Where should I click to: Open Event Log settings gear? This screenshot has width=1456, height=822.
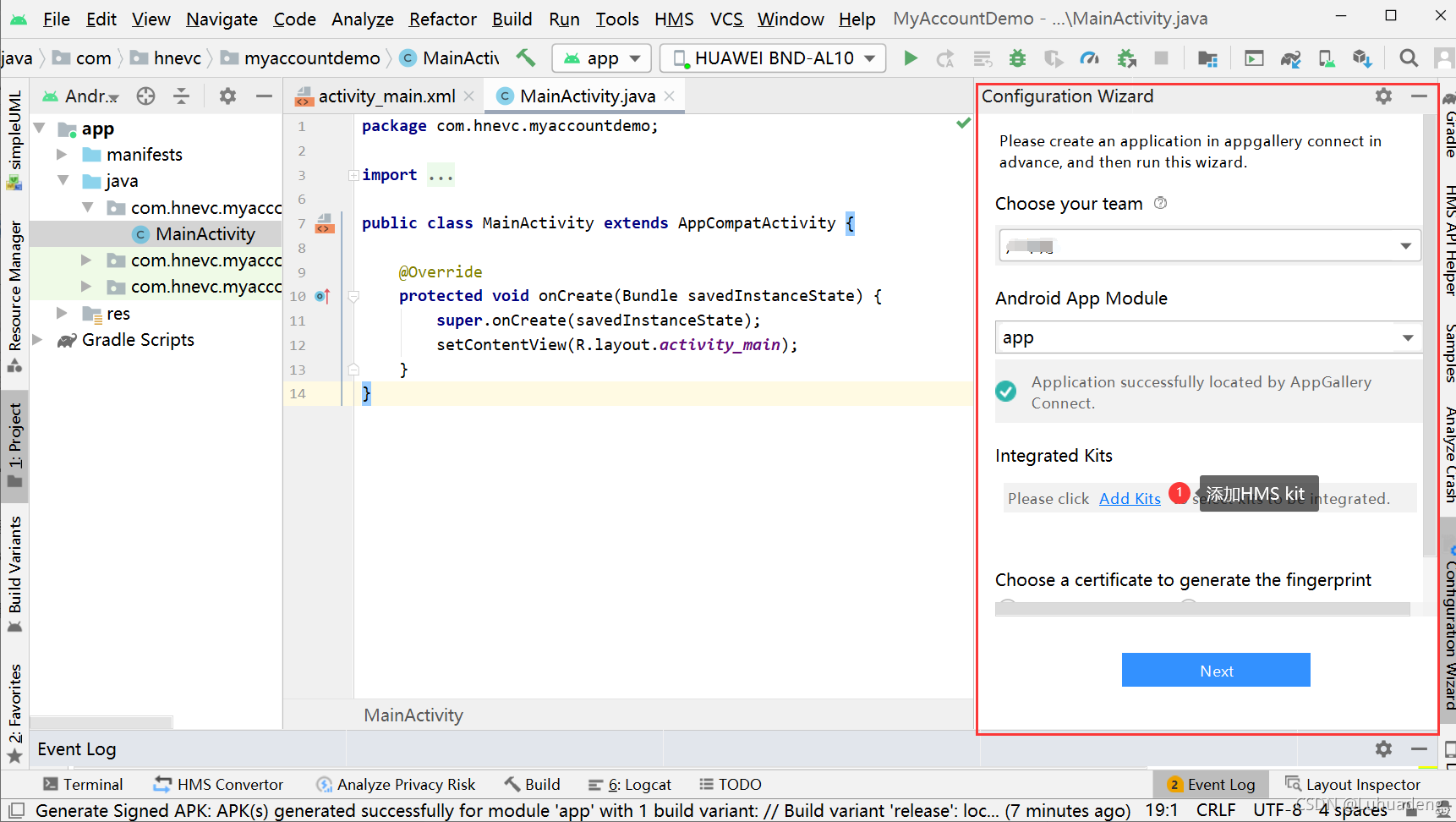[x=1383, y=748]
